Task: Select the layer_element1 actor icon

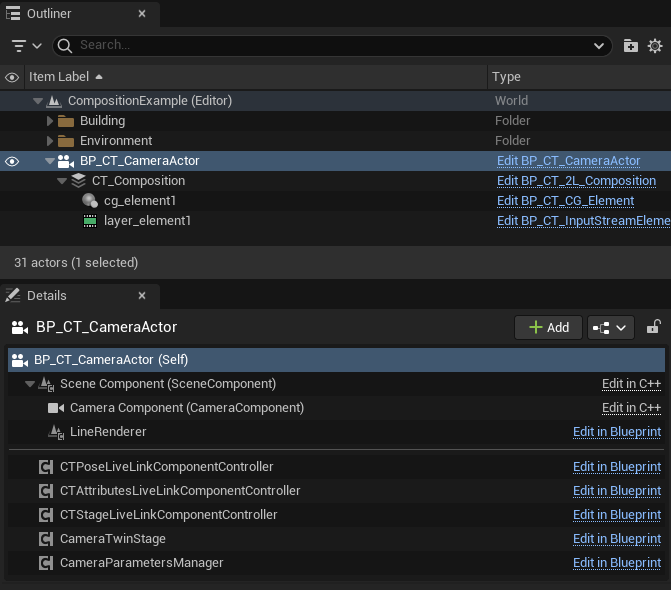Action: tap(89, 221)
